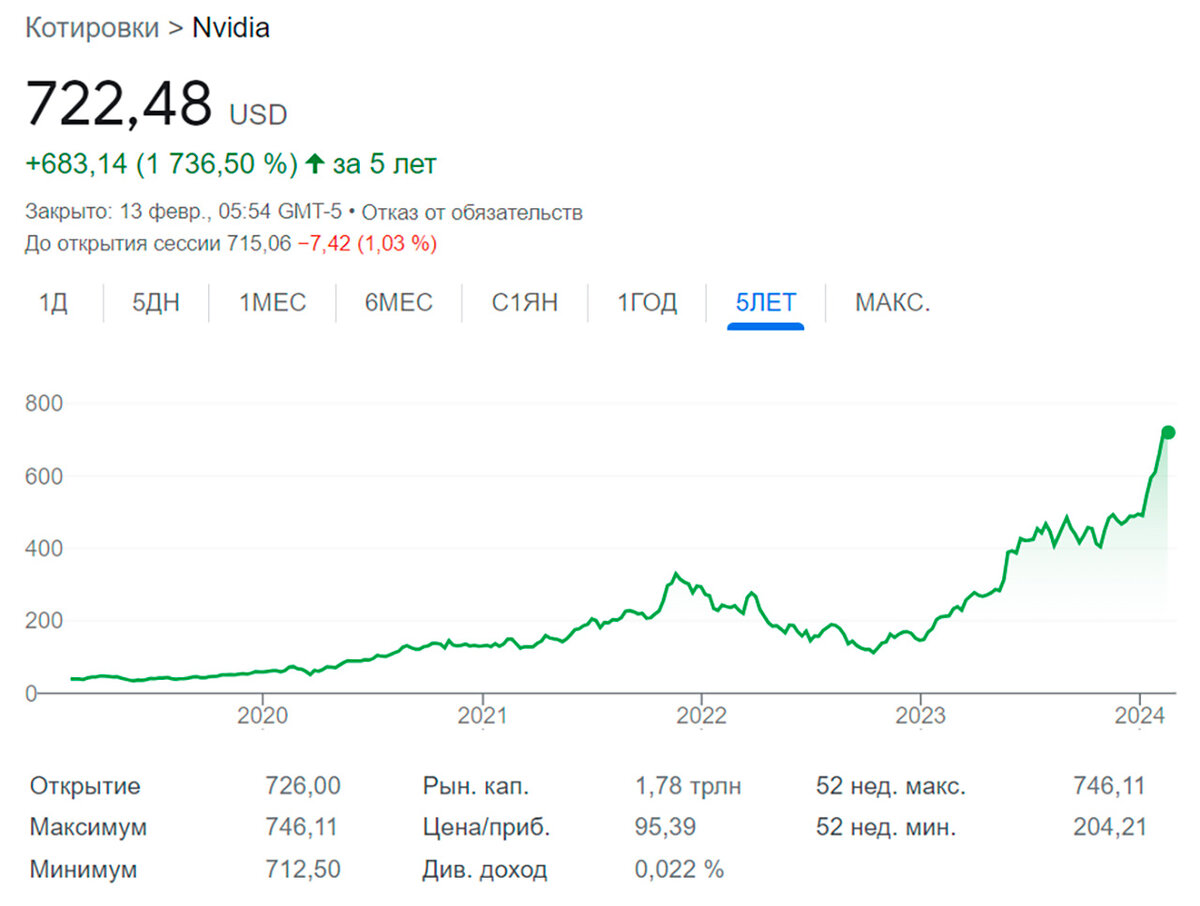Click the 2022 x-axis label
This screenshot has height=906, width=1200.
701,716
